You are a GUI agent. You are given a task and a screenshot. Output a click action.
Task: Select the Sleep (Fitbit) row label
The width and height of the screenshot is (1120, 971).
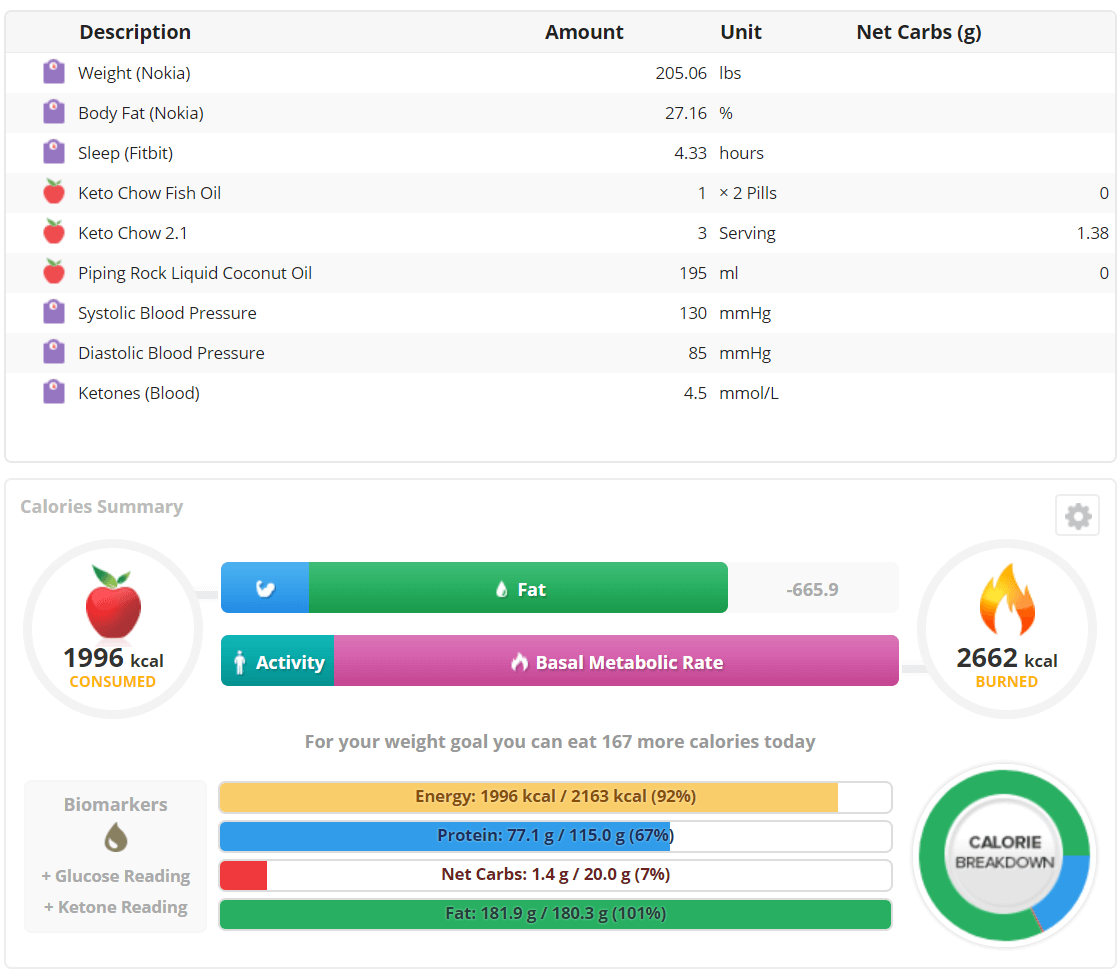tap(126, 153)
